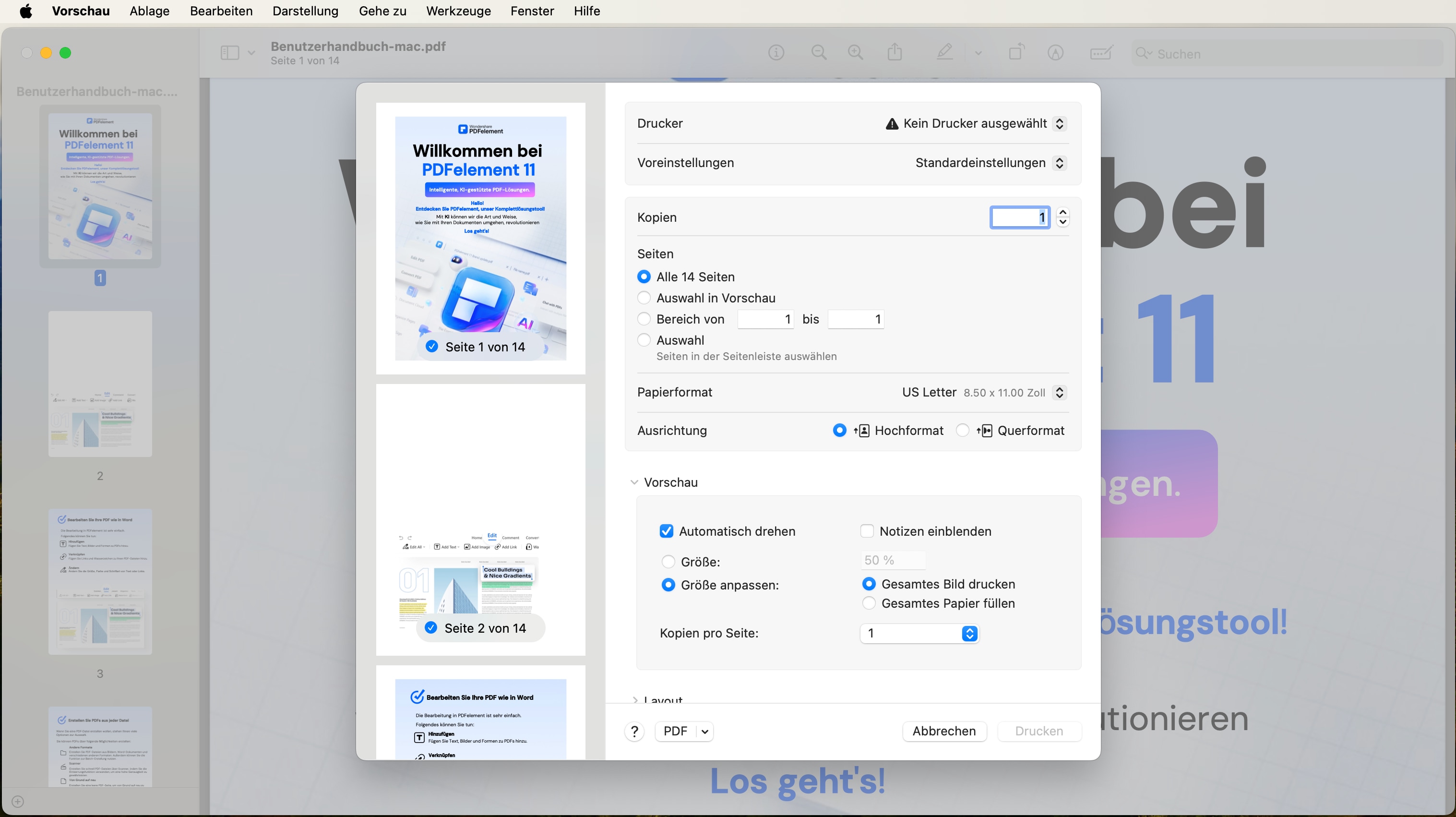Click the highlight pen icon
The image size is (1456, 817).
click(x=944, y=53)
